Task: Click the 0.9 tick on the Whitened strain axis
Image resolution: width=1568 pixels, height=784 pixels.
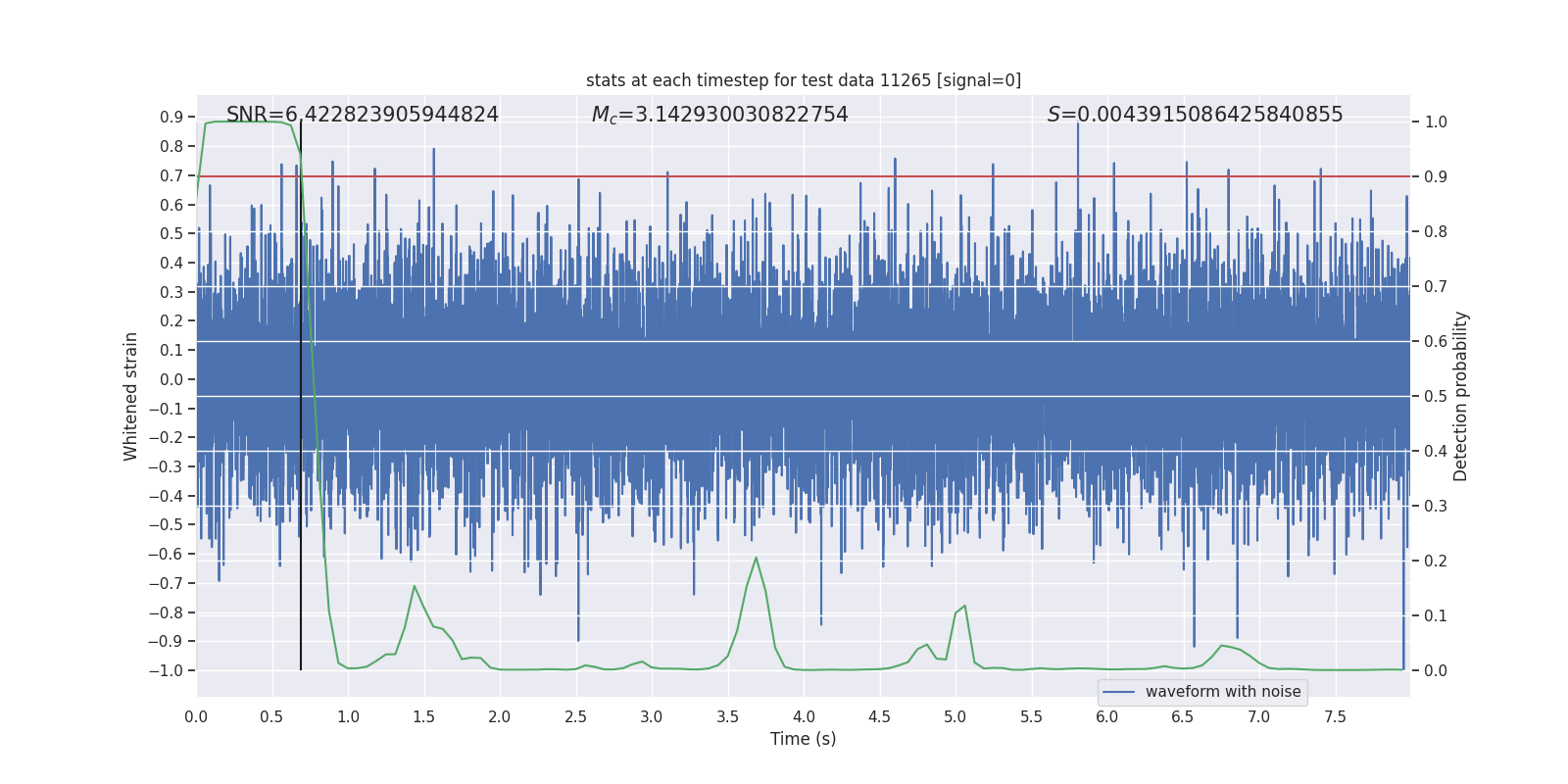Action: pos(171,118)
